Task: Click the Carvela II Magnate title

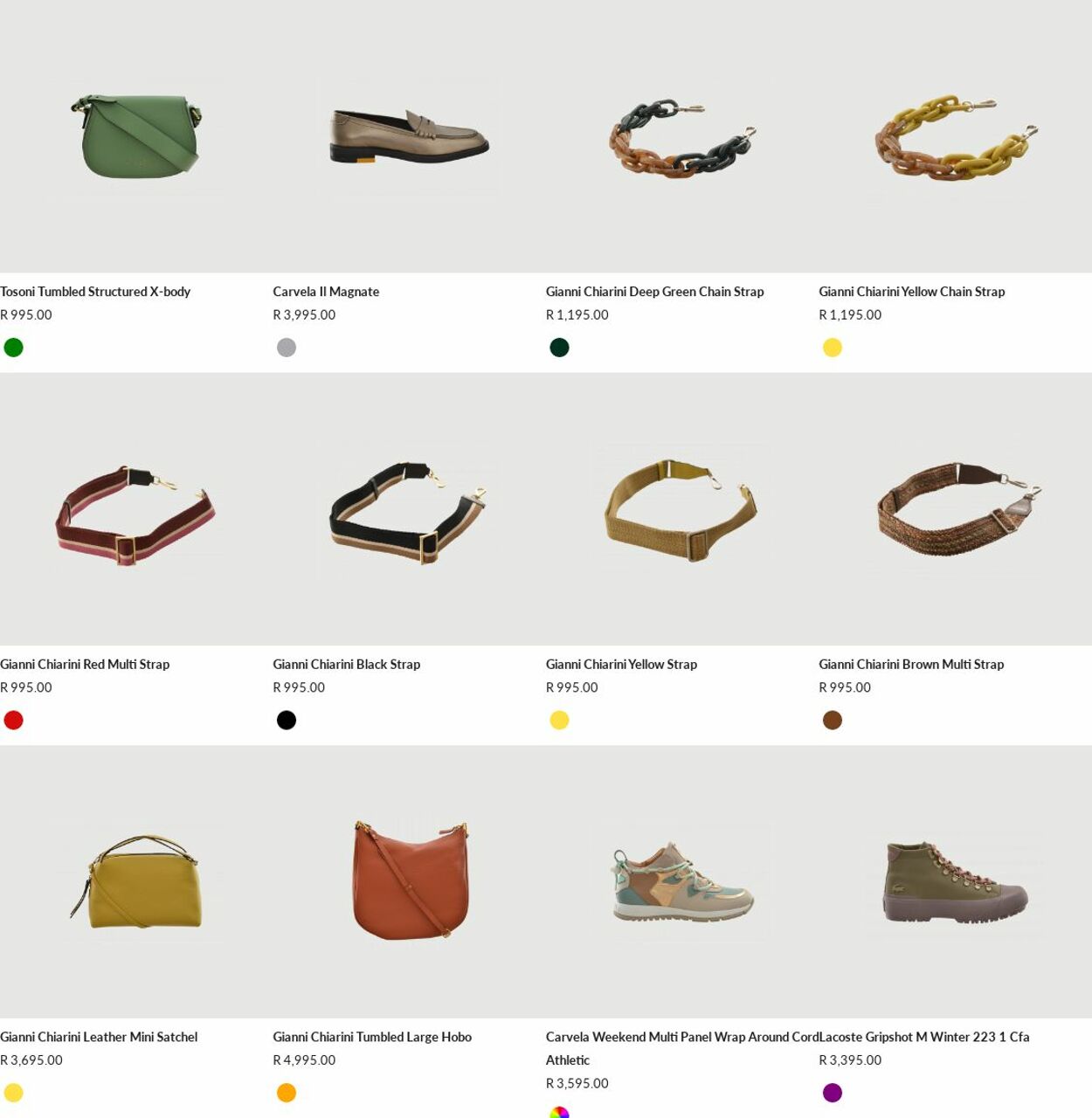Action: click(x=326, y=292)
